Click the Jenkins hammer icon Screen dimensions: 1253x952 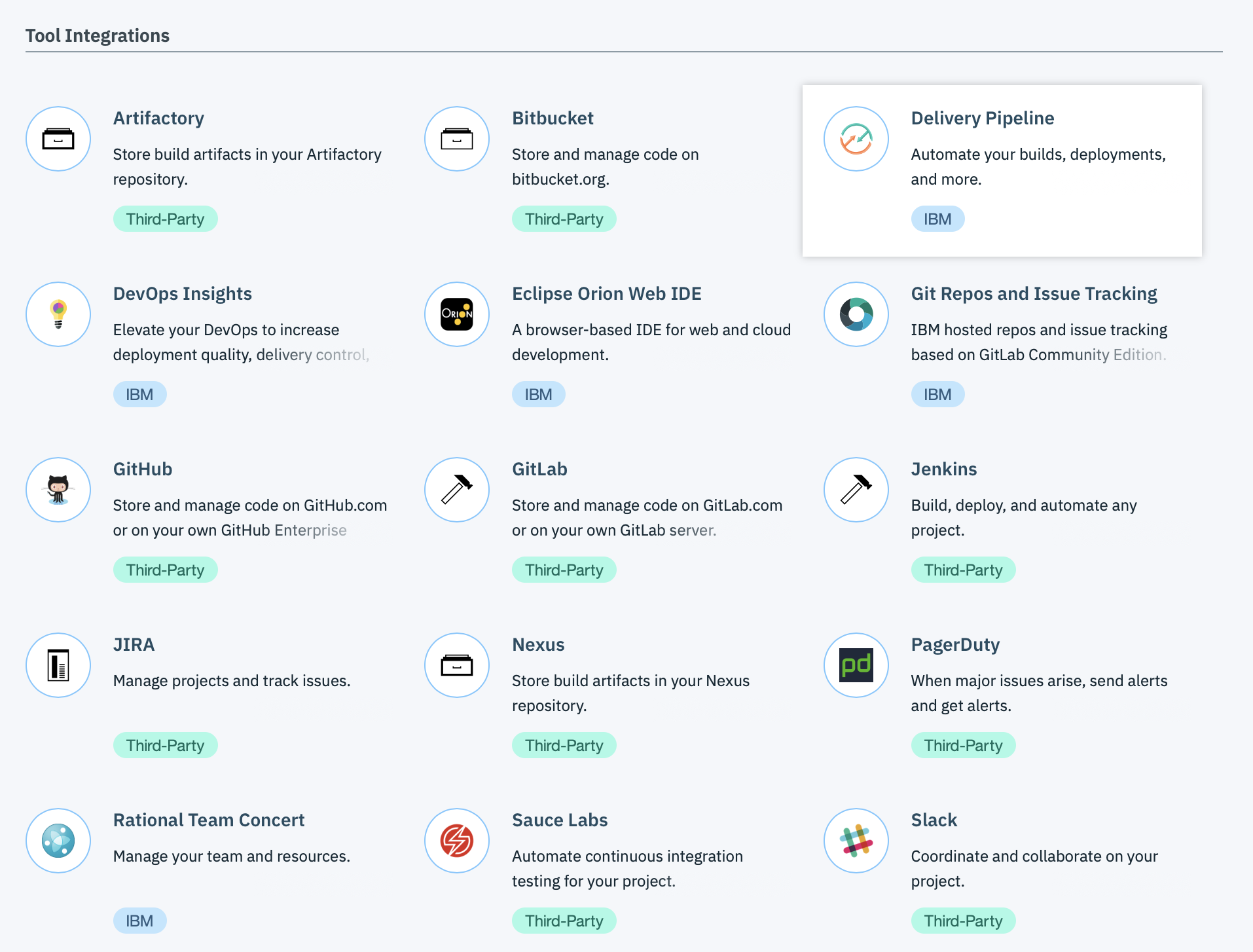[x=856, y=490]
